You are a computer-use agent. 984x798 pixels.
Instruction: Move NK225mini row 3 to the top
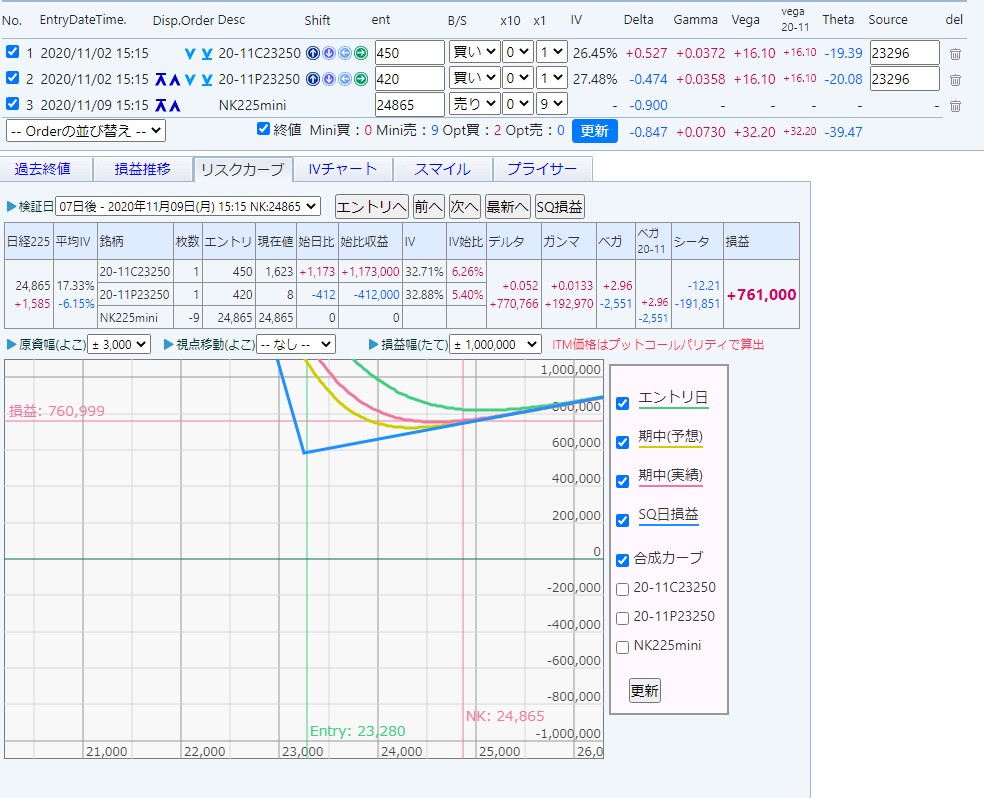(x=161, y=105)
